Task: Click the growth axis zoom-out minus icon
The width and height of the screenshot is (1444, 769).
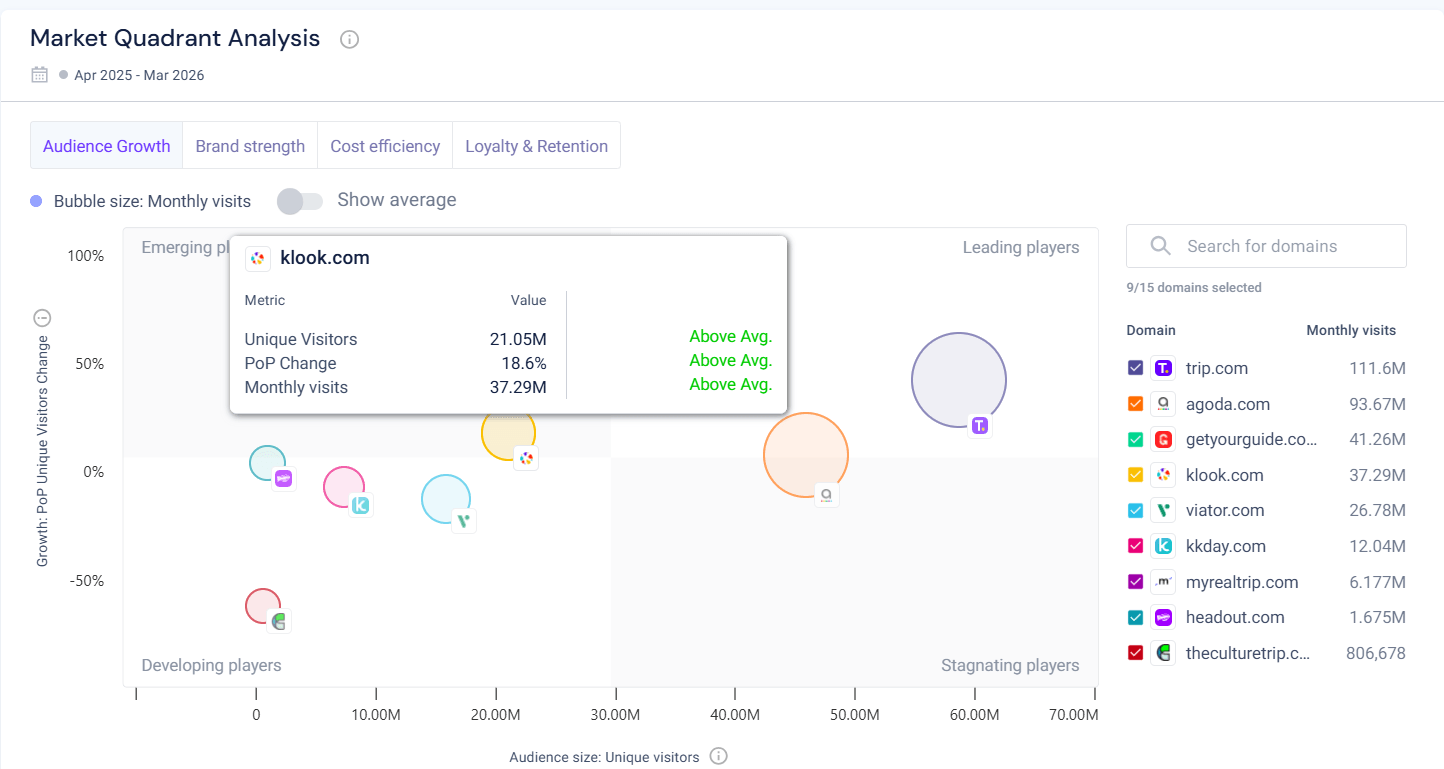Action: [42, 319]
